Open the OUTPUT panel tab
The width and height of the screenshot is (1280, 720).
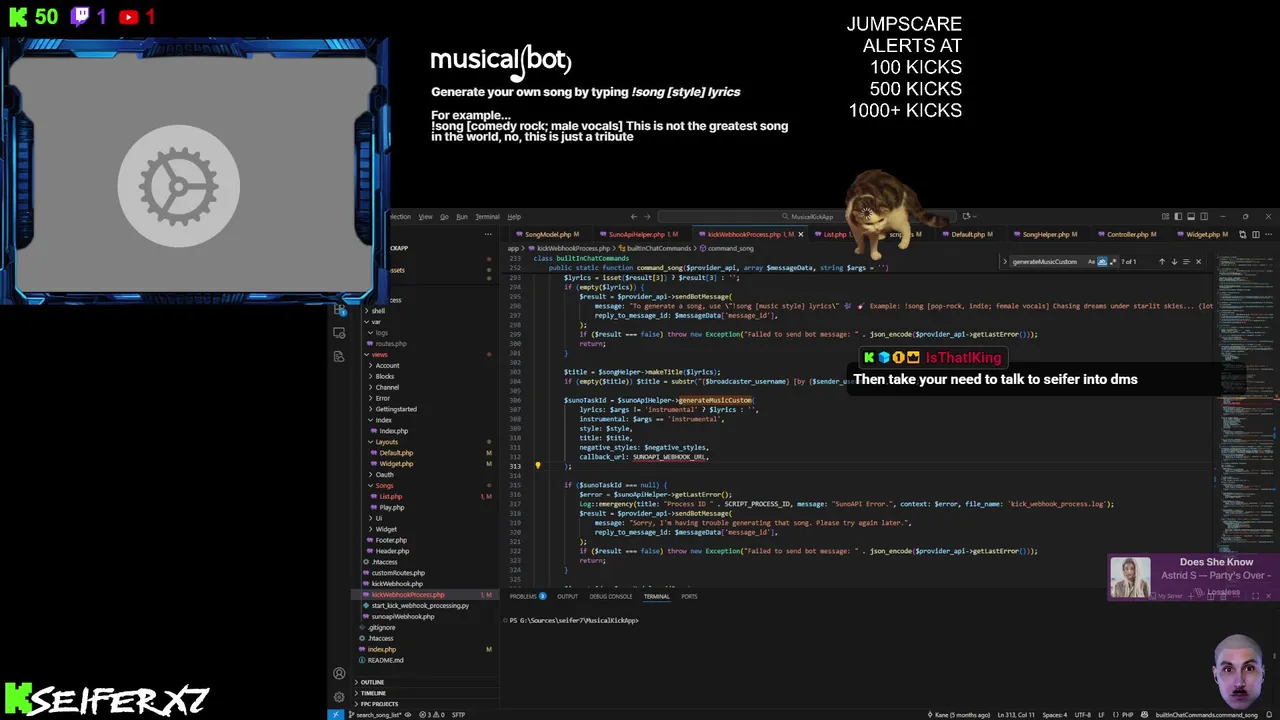click(x=568, y=596)
